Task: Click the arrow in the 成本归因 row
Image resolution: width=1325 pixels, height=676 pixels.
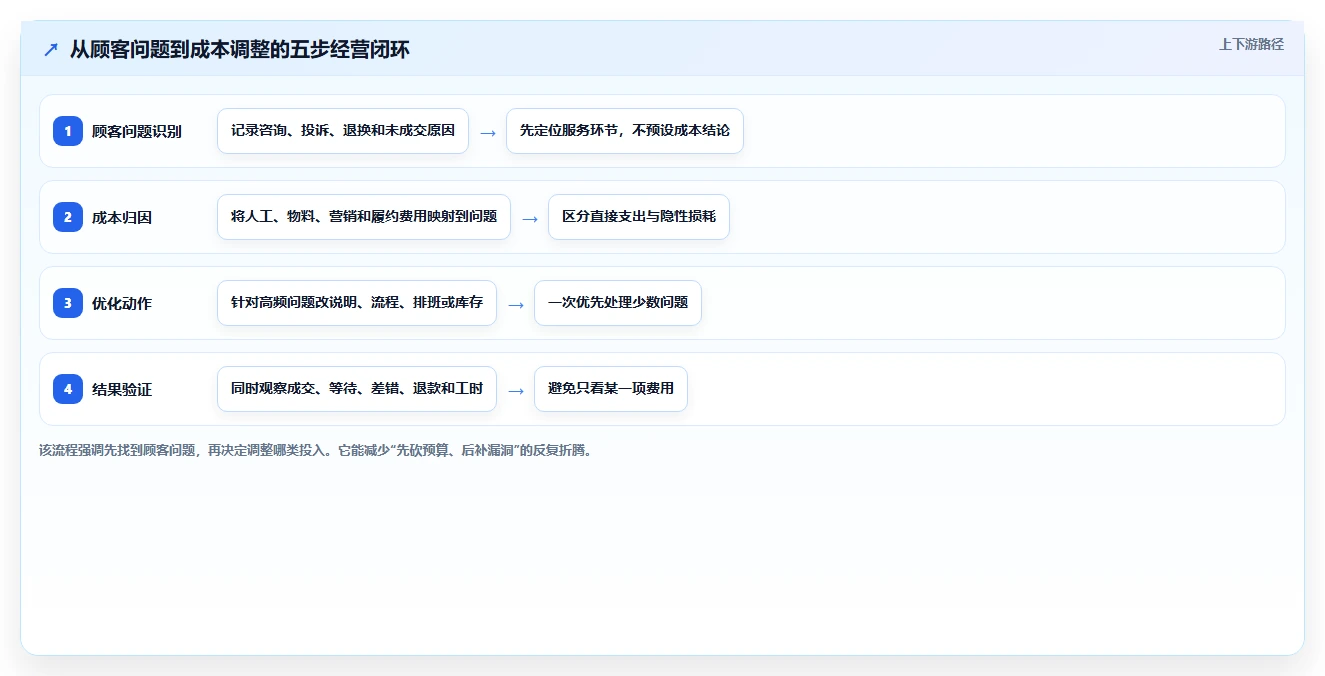Action: tap(530, 218)
